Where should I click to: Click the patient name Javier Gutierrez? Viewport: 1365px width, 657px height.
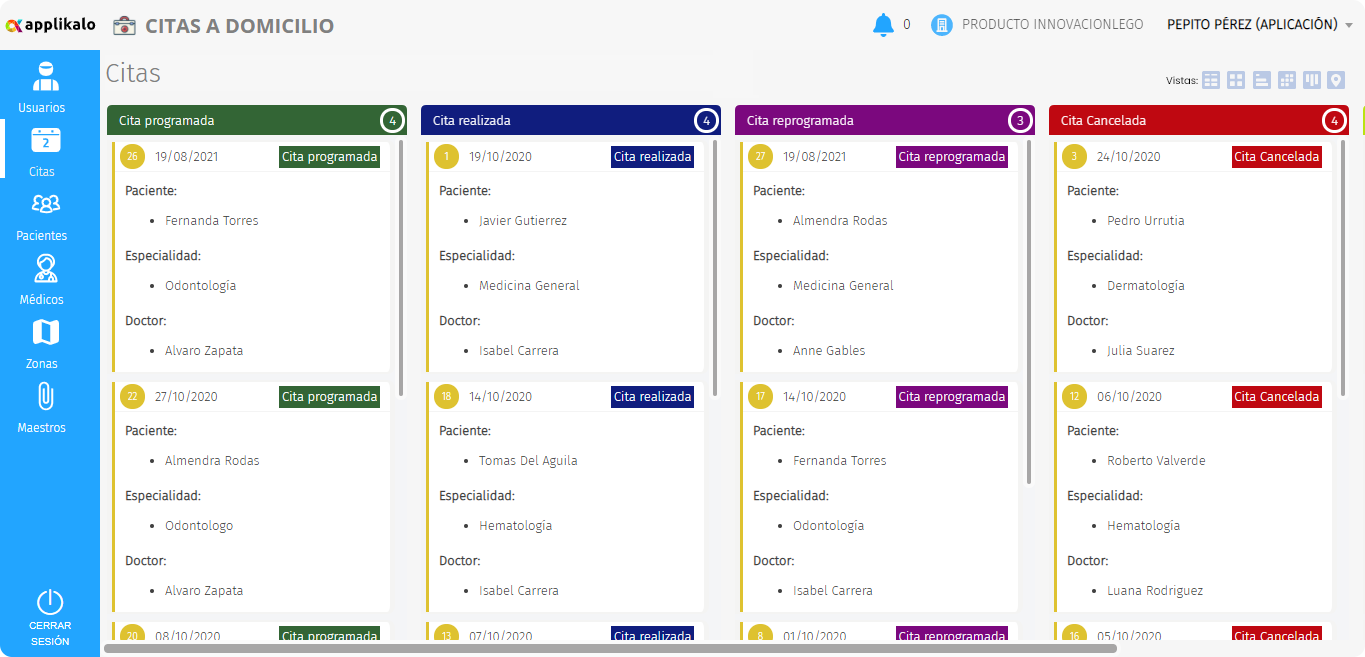pyautogui.click(x=523, y=221)
